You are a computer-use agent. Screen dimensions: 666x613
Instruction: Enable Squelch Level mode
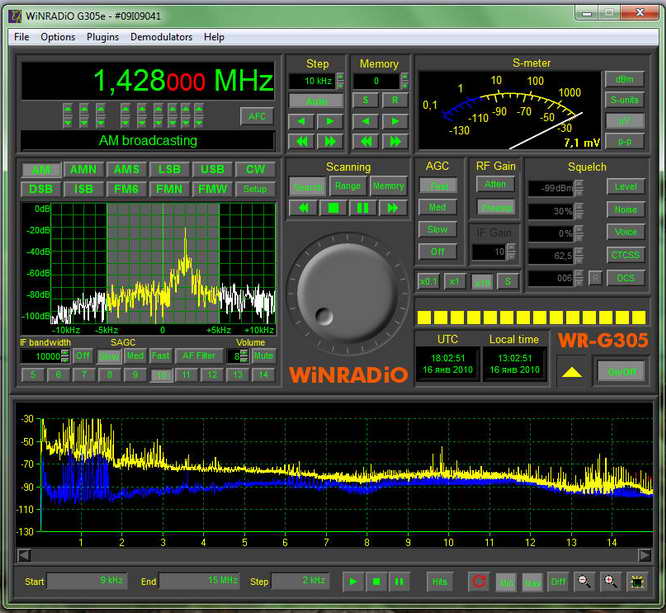(x=626, y=187)
